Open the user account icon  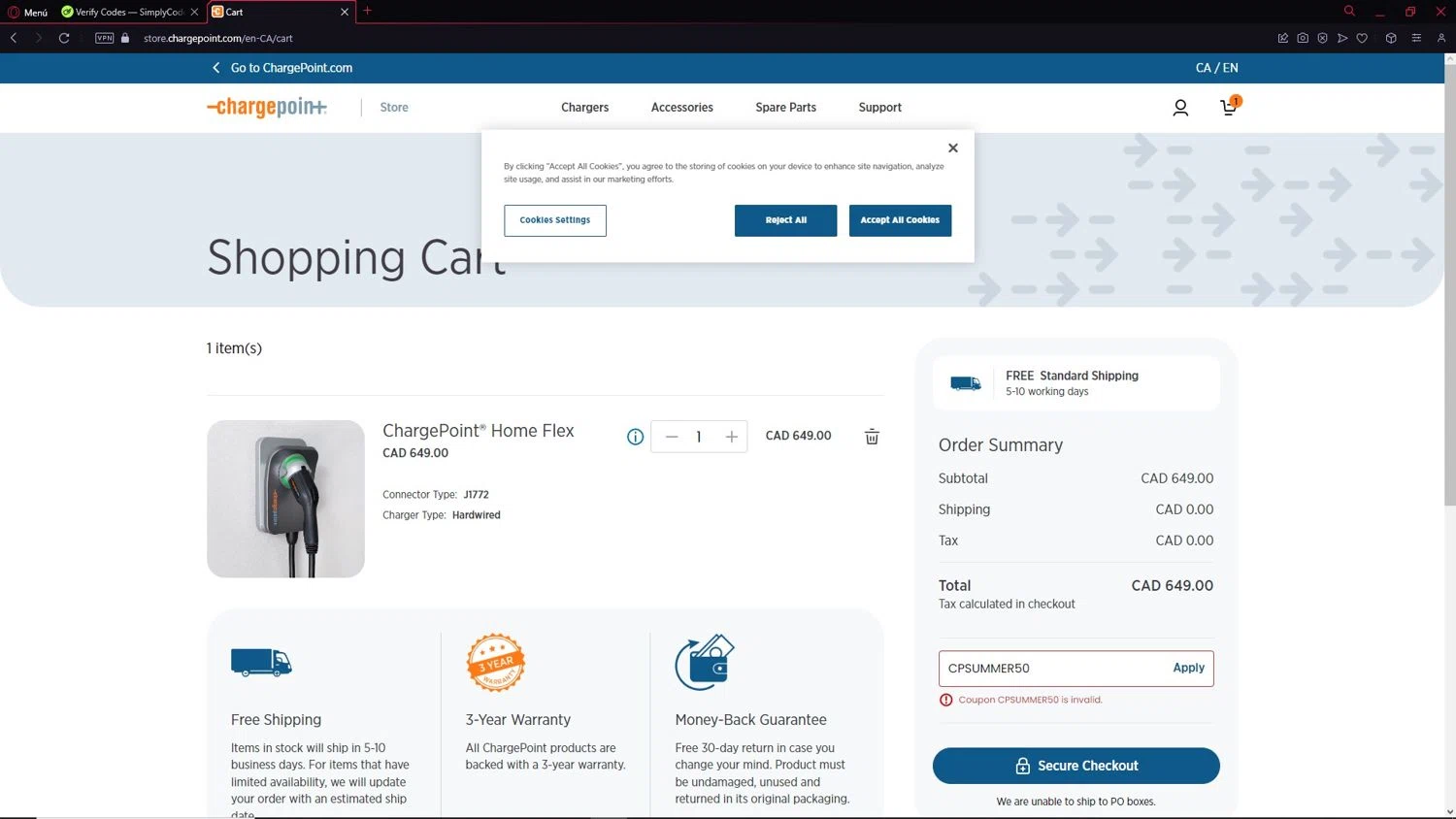coord(1180,108)
